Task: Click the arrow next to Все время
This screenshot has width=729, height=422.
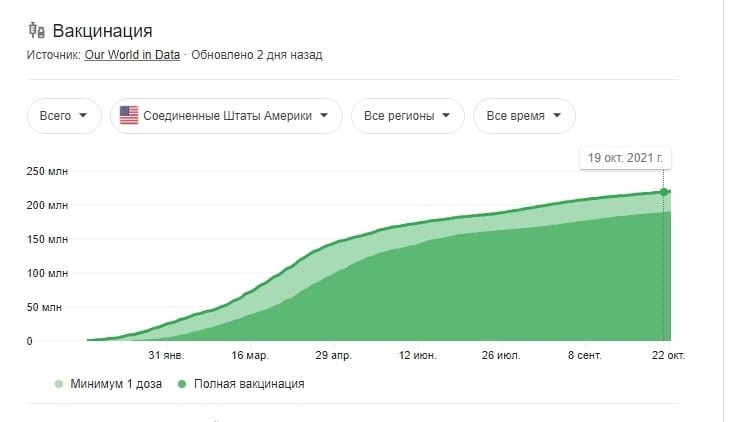Action: [x=557, y=115]
